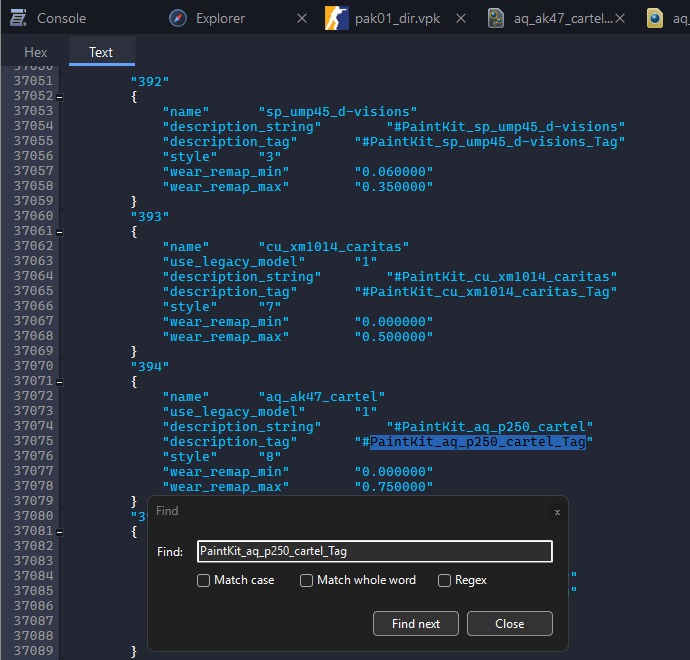The width and height of the screenshot is (690, 660).
Task: Click the "0.060000" wear_remap_min value
Action: pyautogui.click(x=394, y=172)
